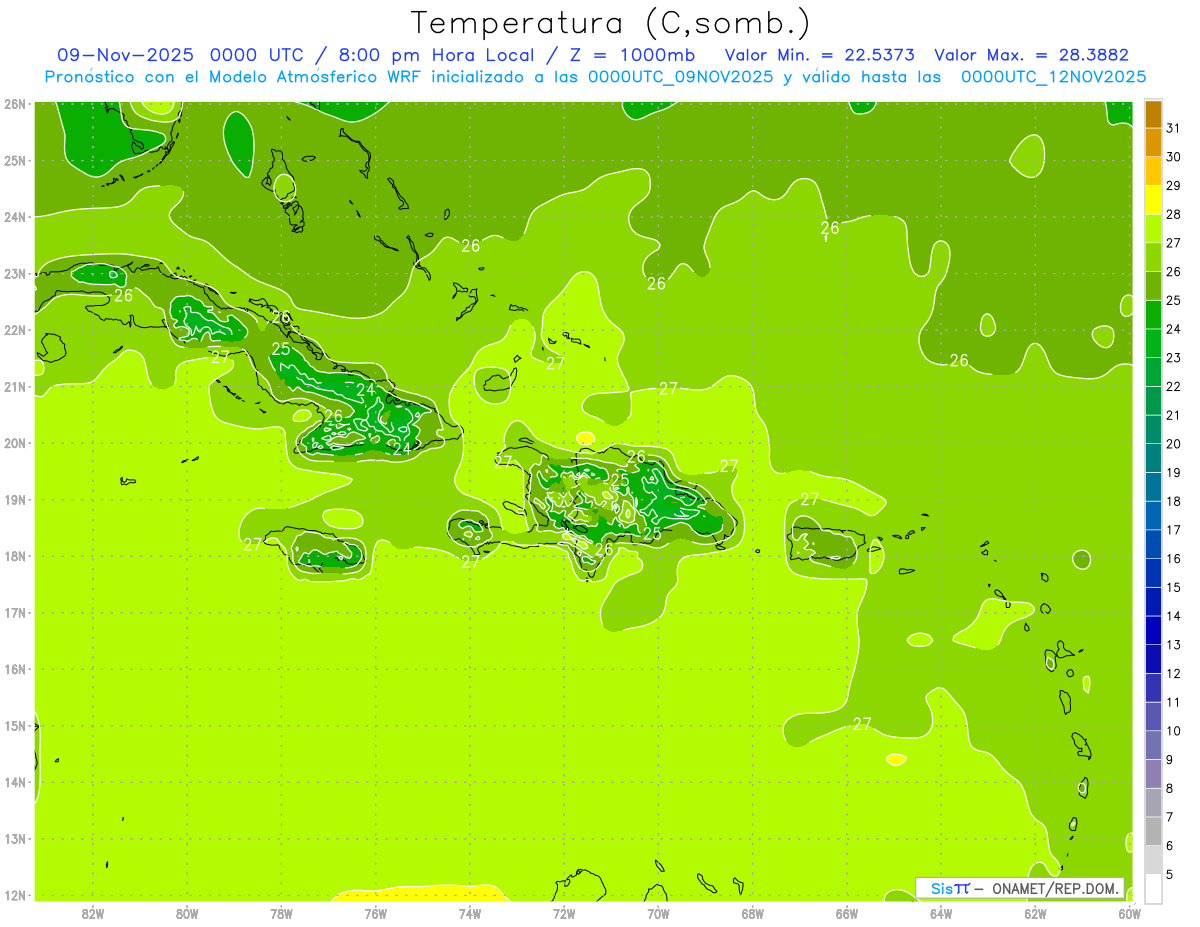Click small yellow warm spot north of Hispaniola
Image resolution: width=1200 pixels, height=927 pixels.
tap(585, 438)
